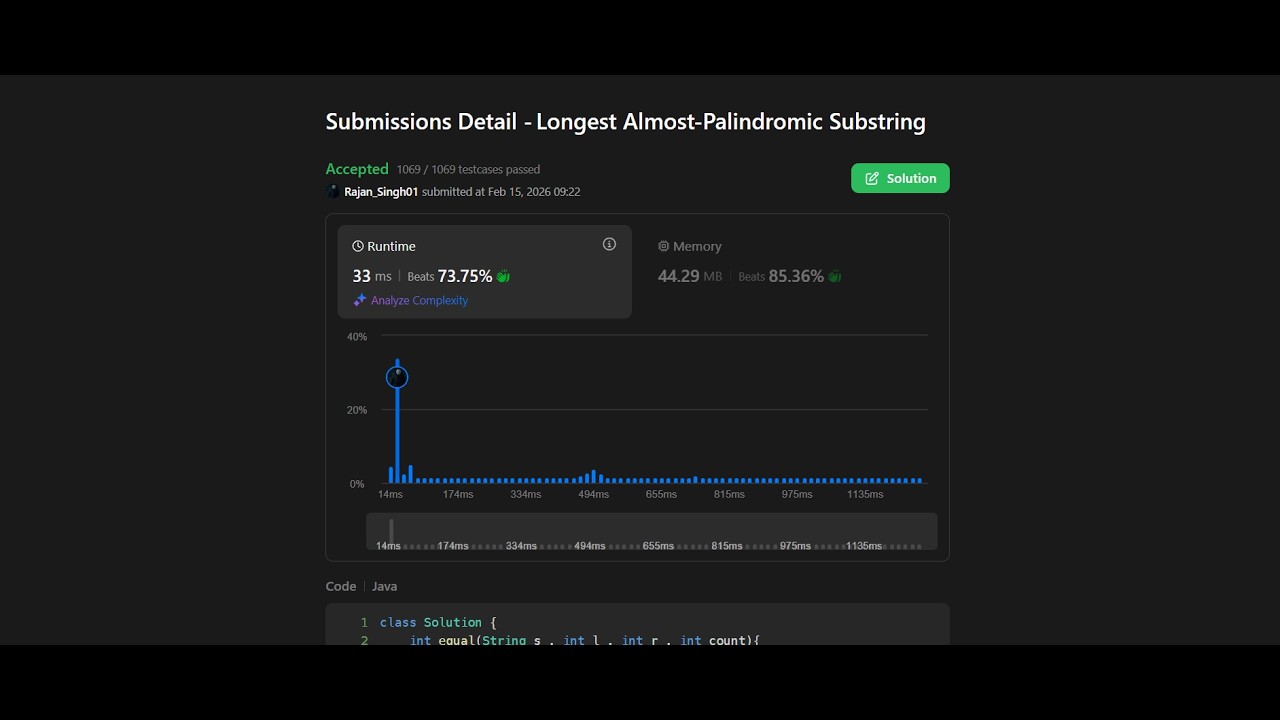The height and width of the screenshot is (720, 1280).
Task: Click the sparkle icon beside Analyze Complexity
Action: (359, 300)
